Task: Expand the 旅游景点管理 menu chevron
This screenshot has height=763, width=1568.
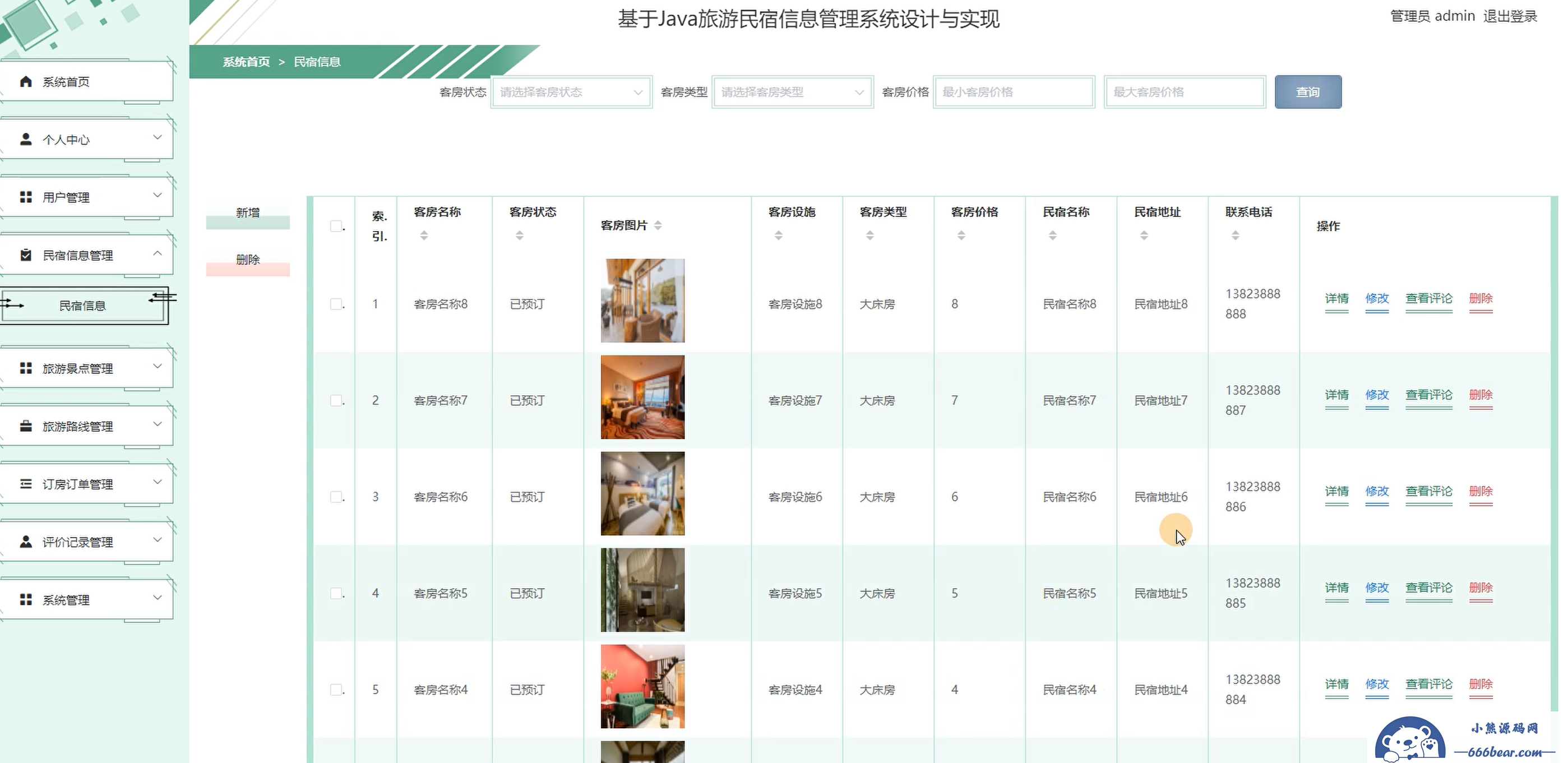Action: tap(157, 367)
